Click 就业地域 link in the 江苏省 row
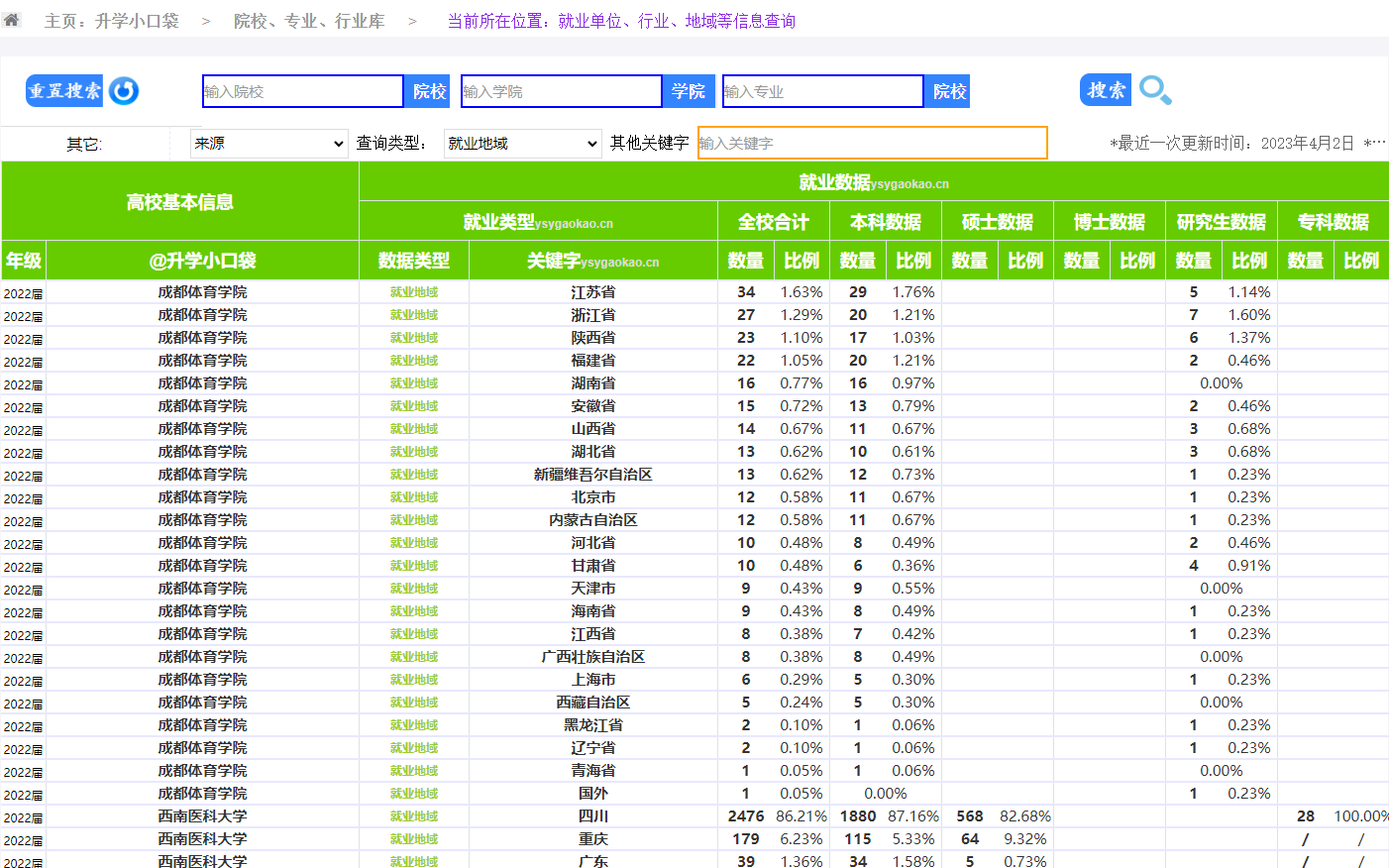The height and width of the screenshot is (868, 1389). (x=413, y=292)
